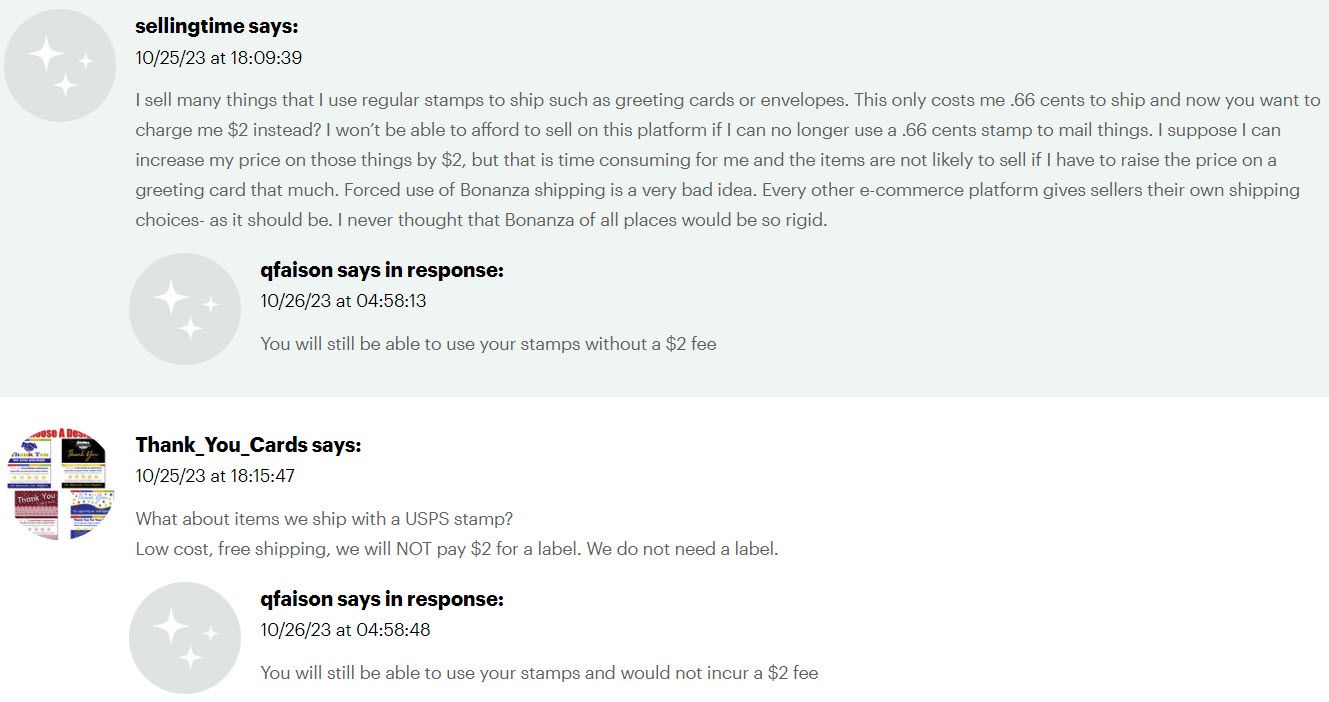Visit the Thank_You_Cards user profile name
Viewport: 1329px width, 702px height.
(221, 445)
